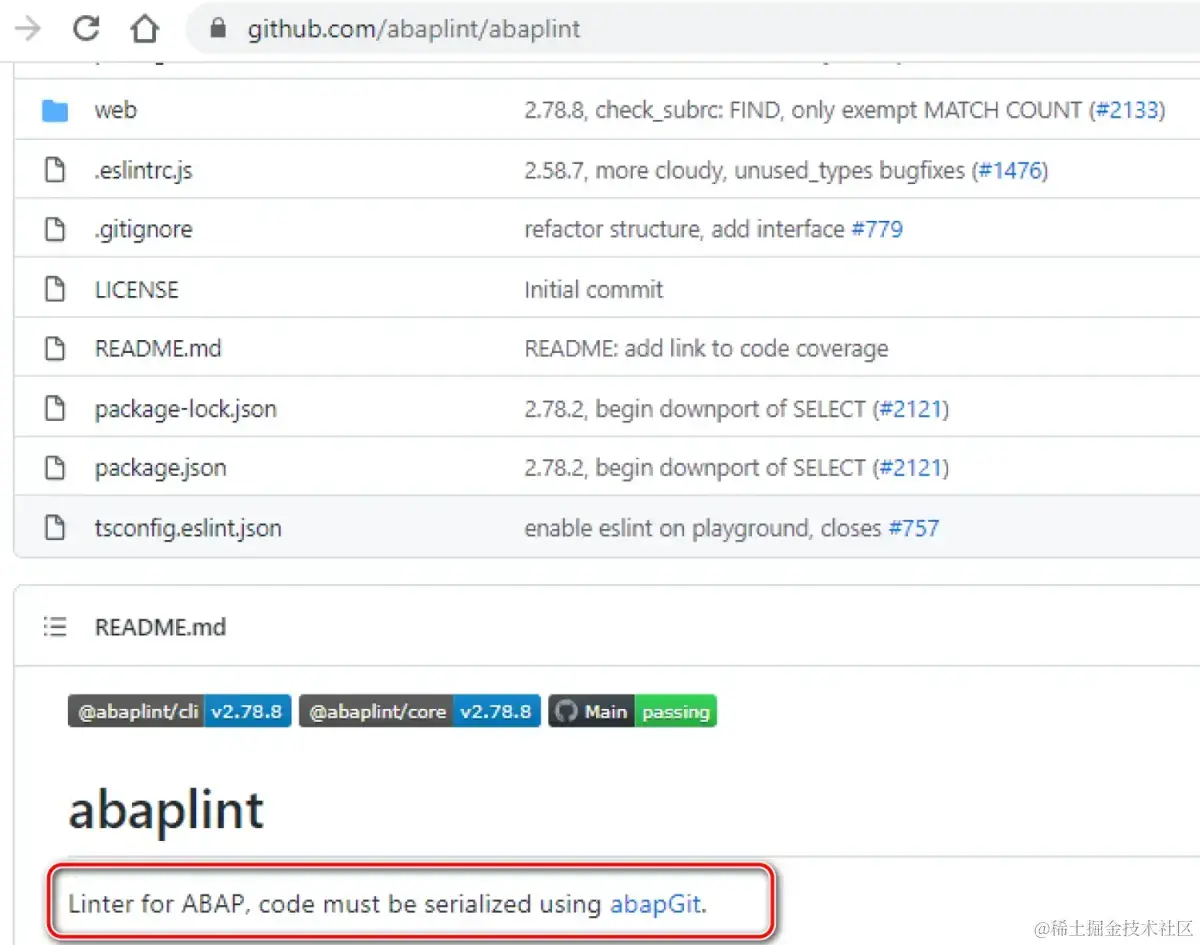Click the @abaplint/core v2.78.8 badge
Viewport: 1200px width, 945px height.
click(420, 712)
